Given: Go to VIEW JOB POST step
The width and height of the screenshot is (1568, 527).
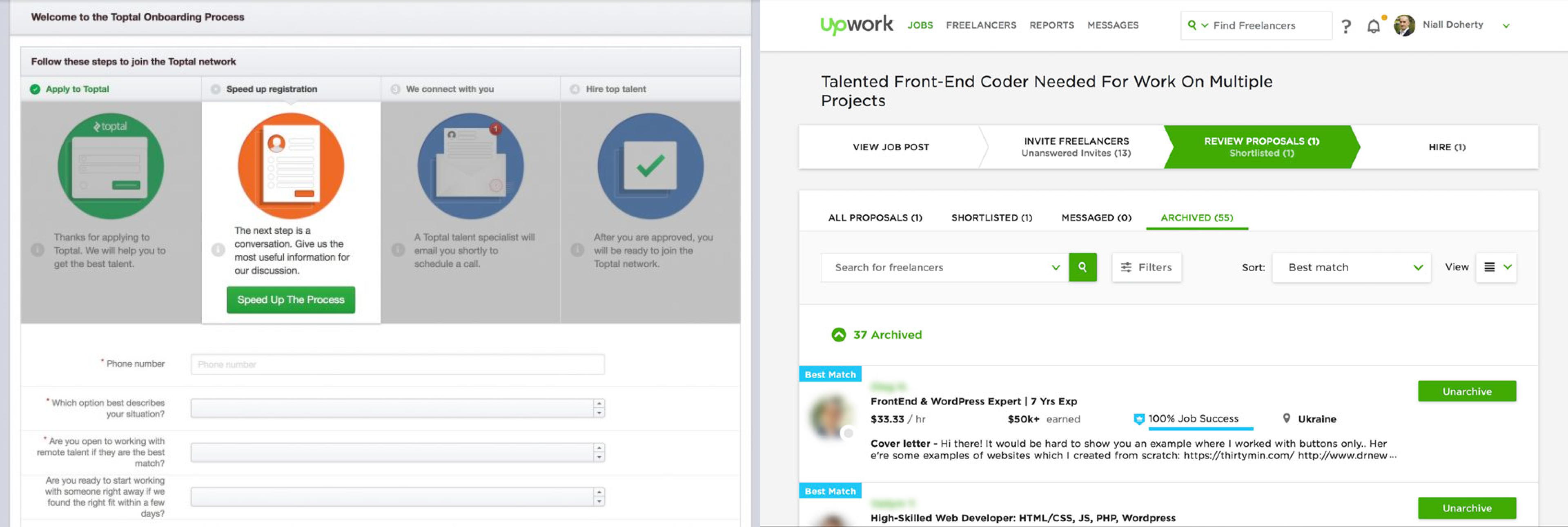Looking at the screenshot, I should (891, 147).
